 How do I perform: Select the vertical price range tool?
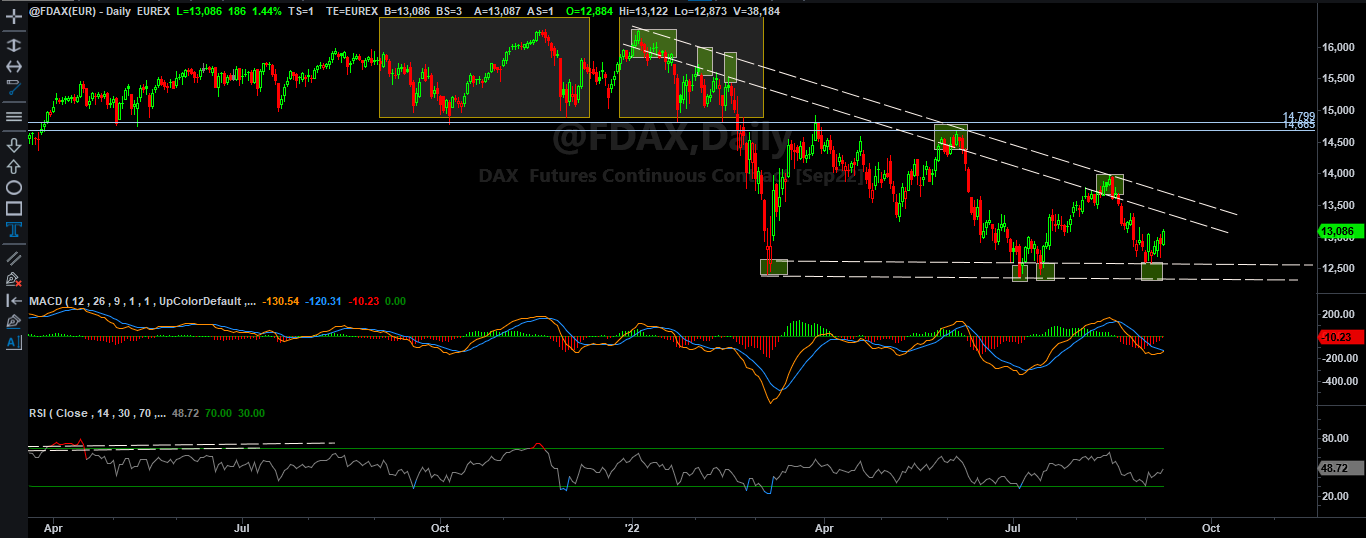[x=14, y=45]
